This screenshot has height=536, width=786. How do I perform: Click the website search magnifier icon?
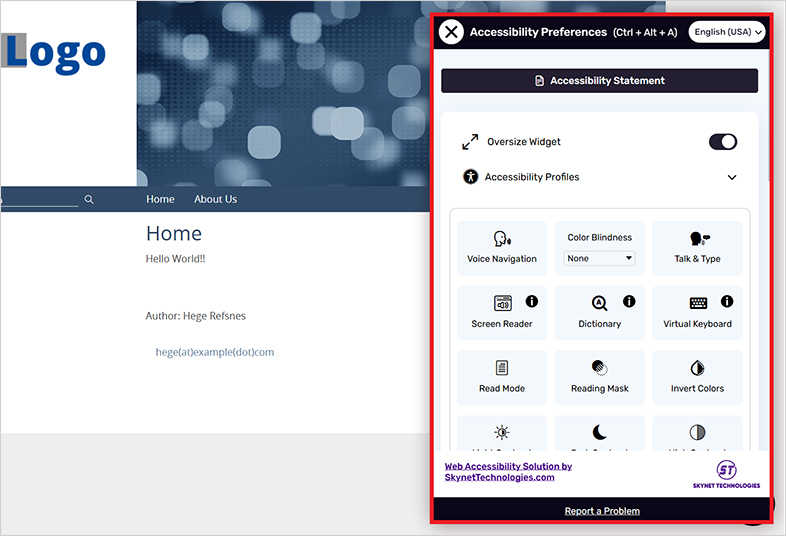(x=89, y=200)
